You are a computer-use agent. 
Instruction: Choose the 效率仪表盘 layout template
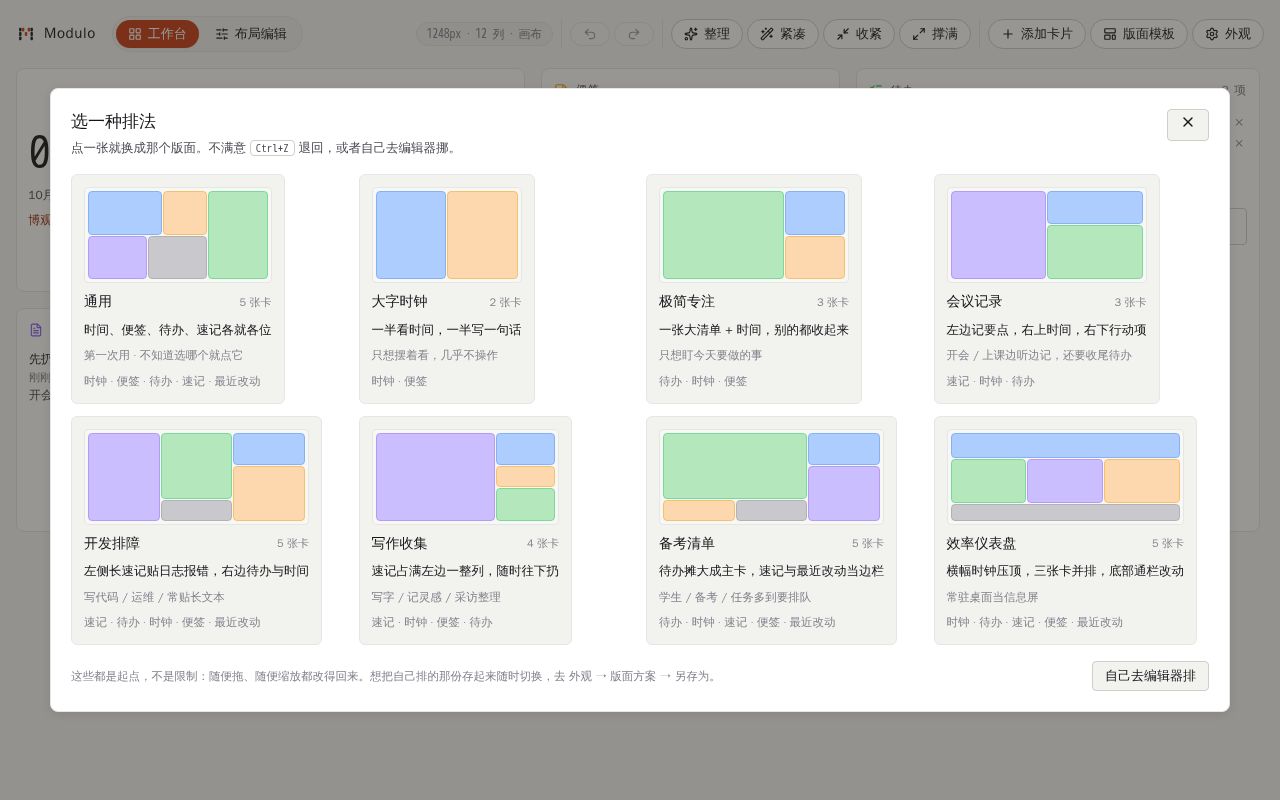click(x=1065, y=530)
